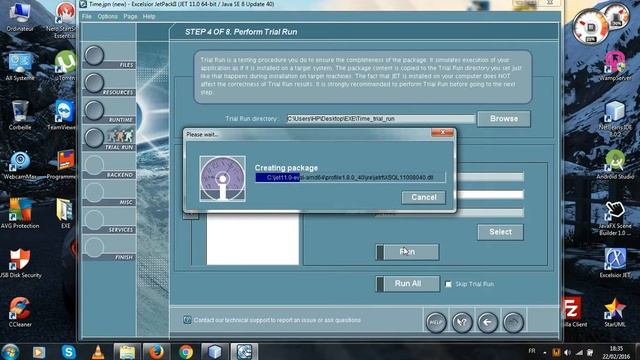This screenshot has width=640, height=360.
Task: Open the Options menu
Action: pyautogui.click(x=107, y=16)
